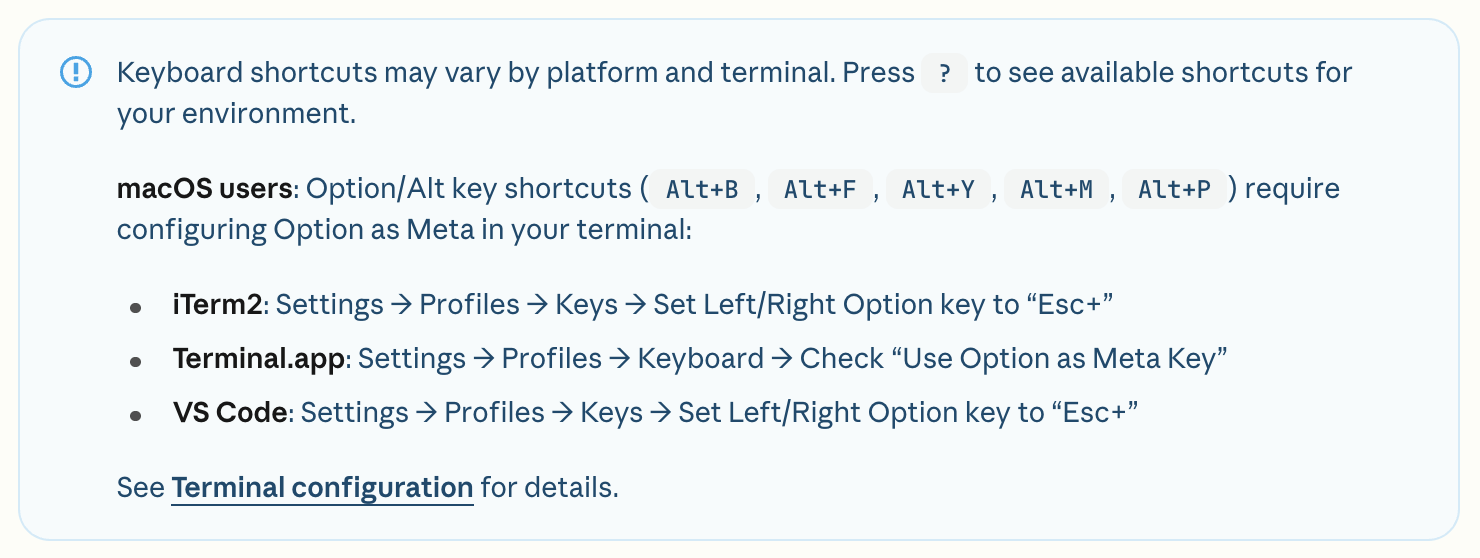
Task: Click the Alt+M shortcut code chip
Action: [1056, 190]
